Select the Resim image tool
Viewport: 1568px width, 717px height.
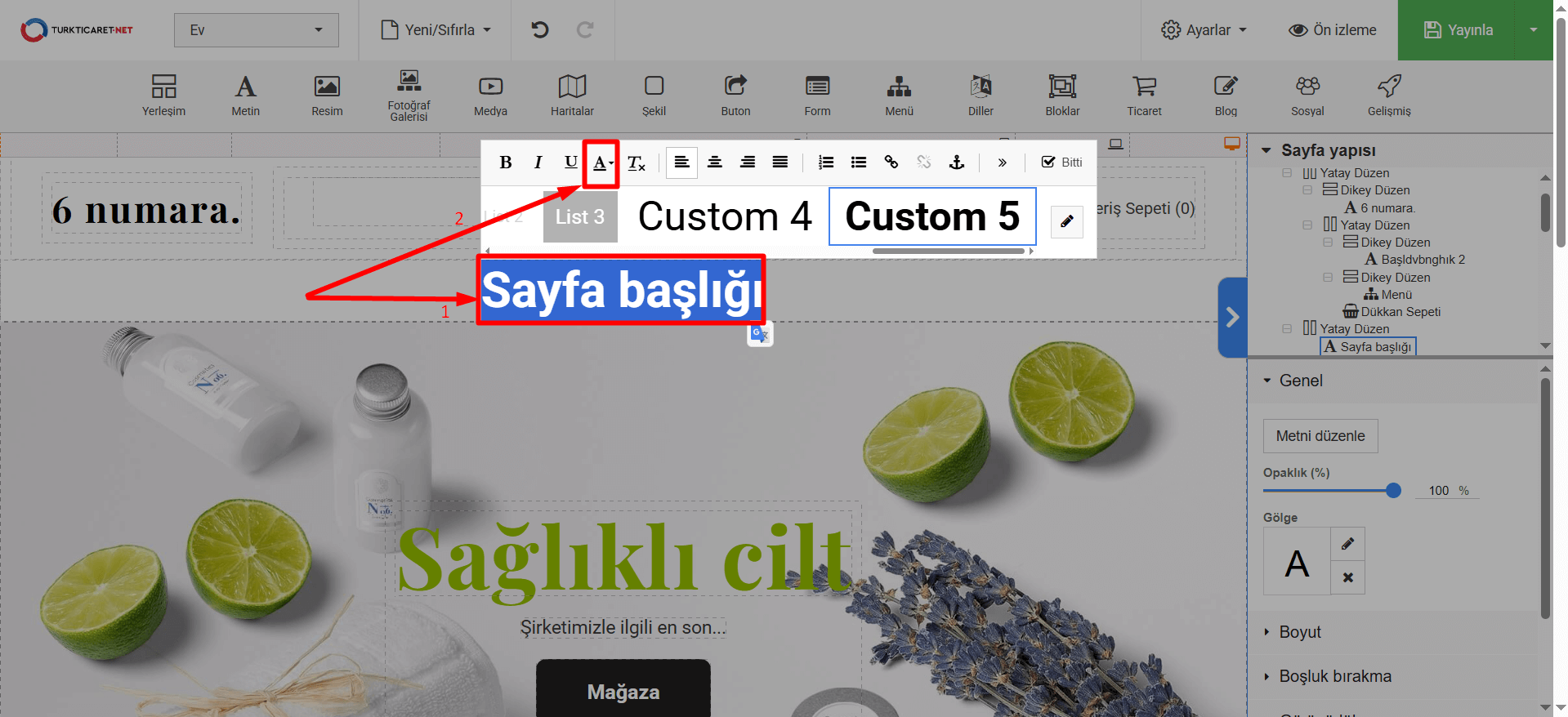(327, 96)
